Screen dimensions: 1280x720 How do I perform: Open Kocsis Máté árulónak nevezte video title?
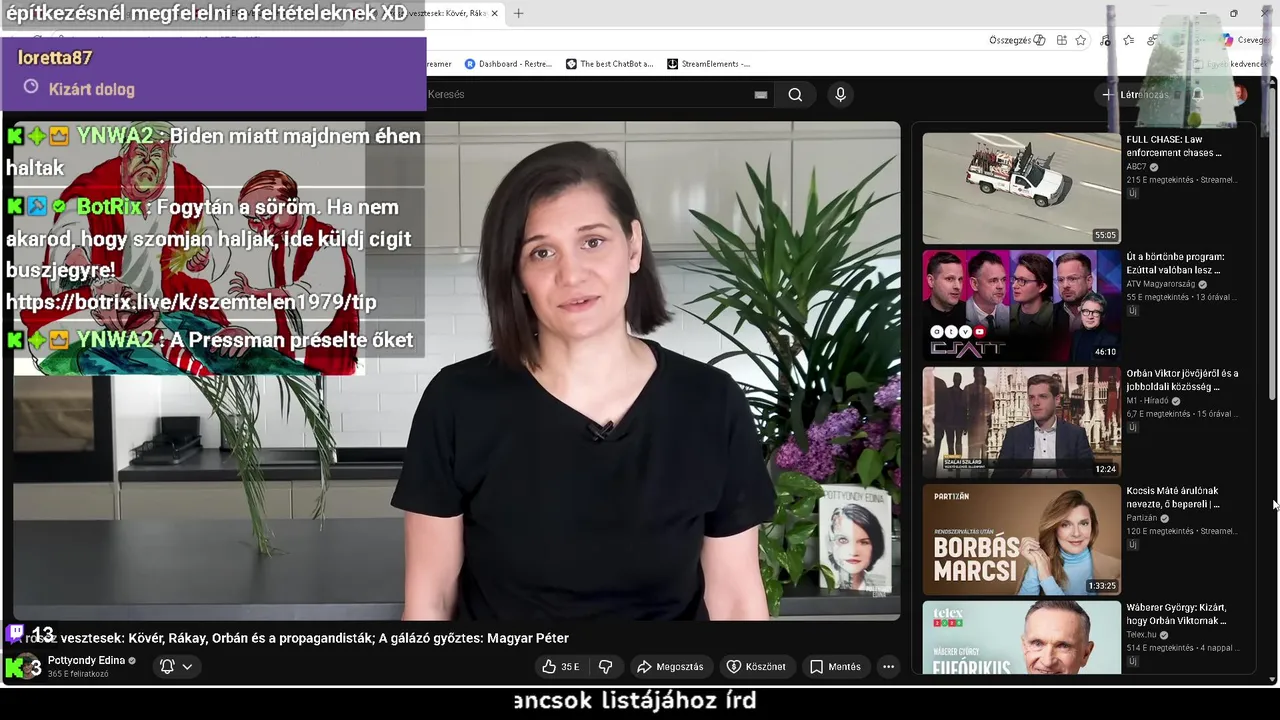1173,497
